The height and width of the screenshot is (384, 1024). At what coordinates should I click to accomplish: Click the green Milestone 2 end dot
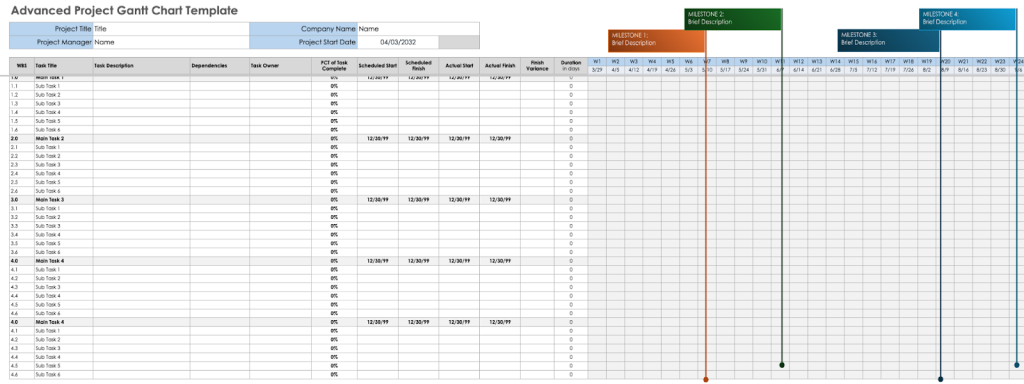coord(782,364)
